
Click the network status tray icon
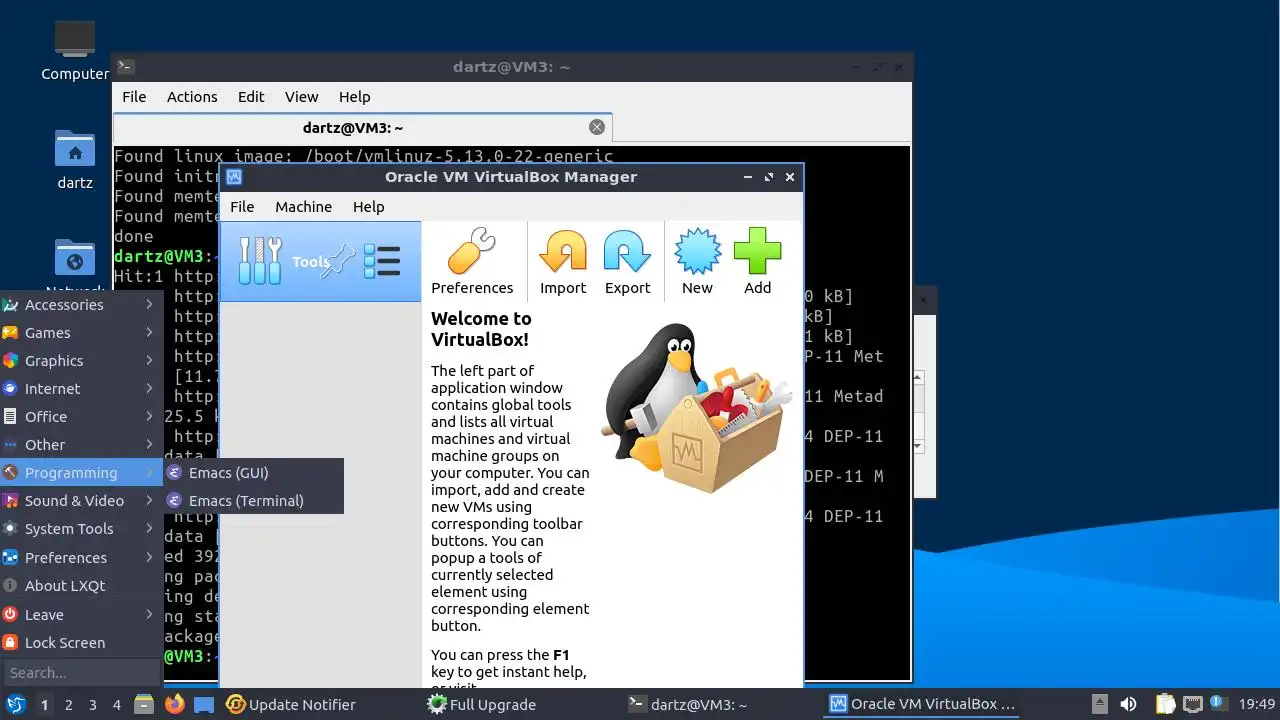coord(1192,704)
